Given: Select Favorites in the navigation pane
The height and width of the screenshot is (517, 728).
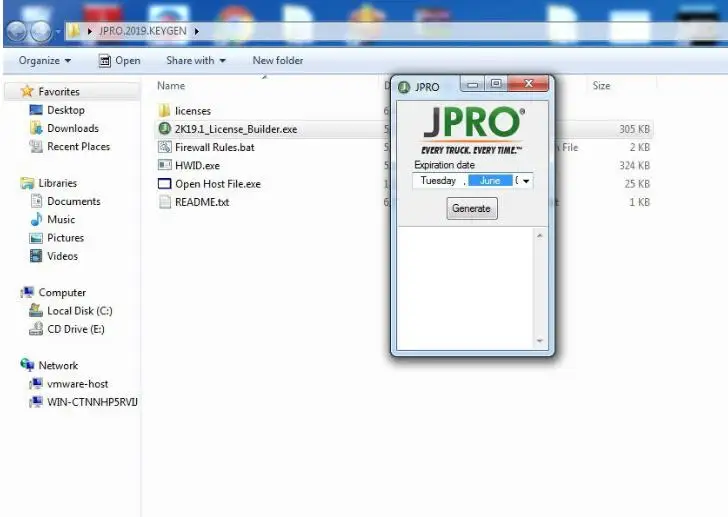Looking at the screenshot, I should pyautogui.click(x=59, y=91).
